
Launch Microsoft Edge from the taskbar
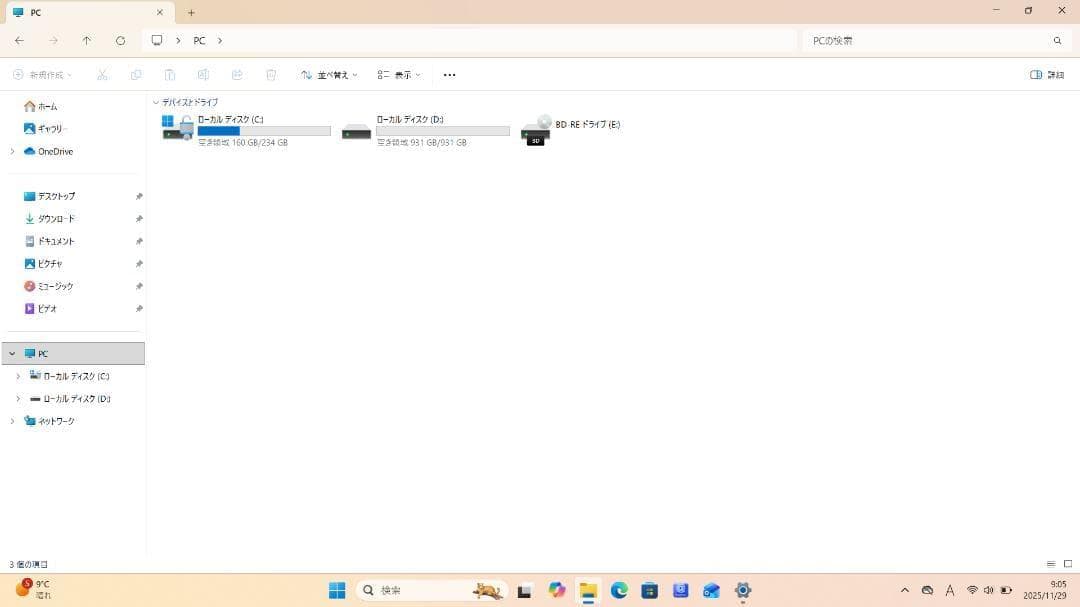pyautogui.click(x=618, y=590)
